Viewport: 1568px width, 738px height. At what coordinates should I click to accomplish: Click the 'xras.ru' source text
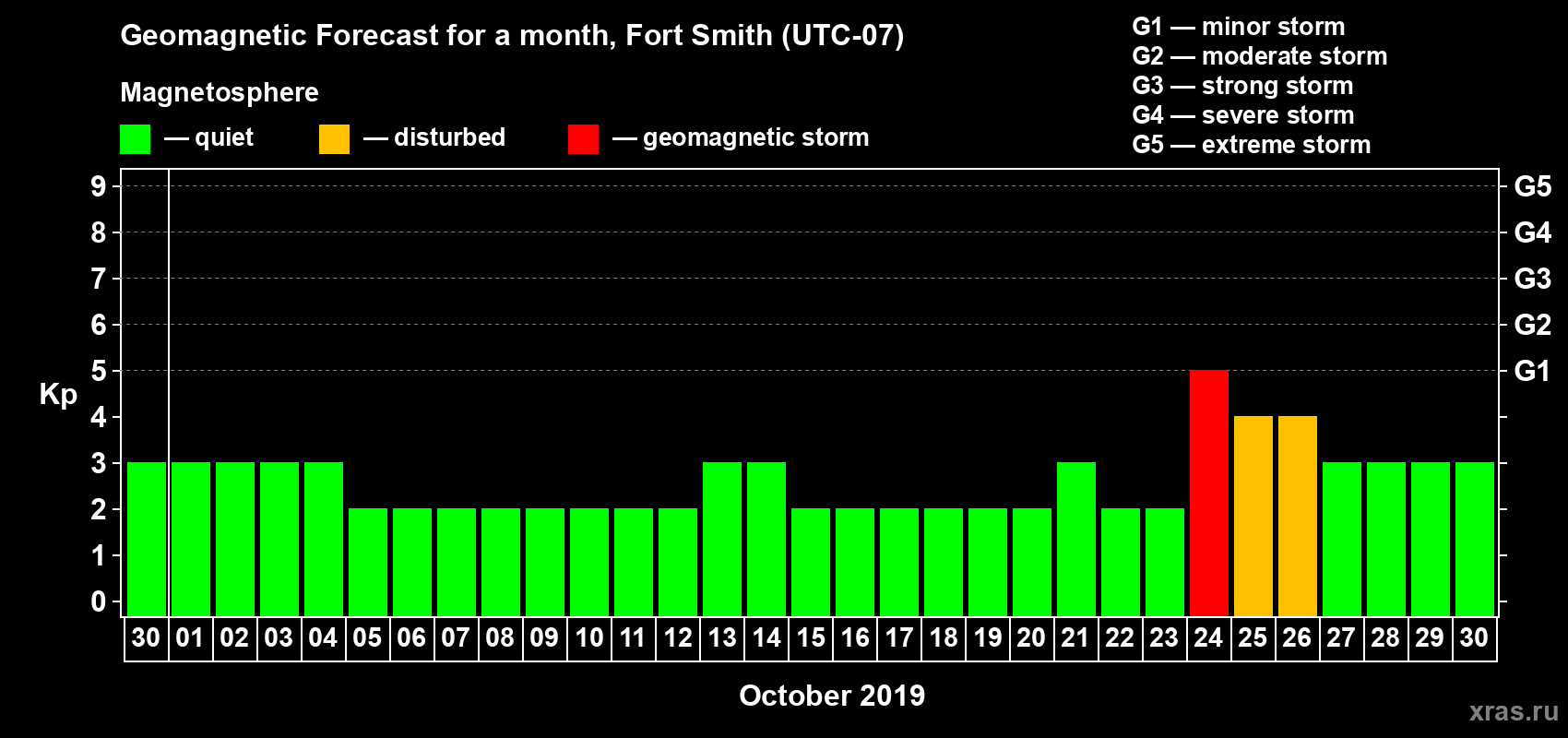pos(1514,711)
